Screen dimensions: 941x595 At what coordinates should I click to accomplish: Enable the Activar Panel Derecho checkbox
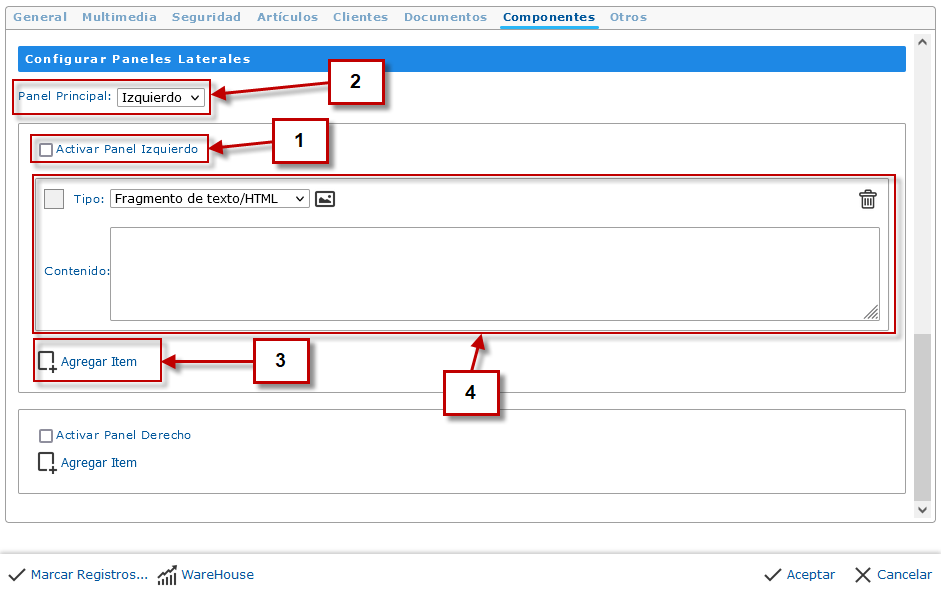point(46,435)
